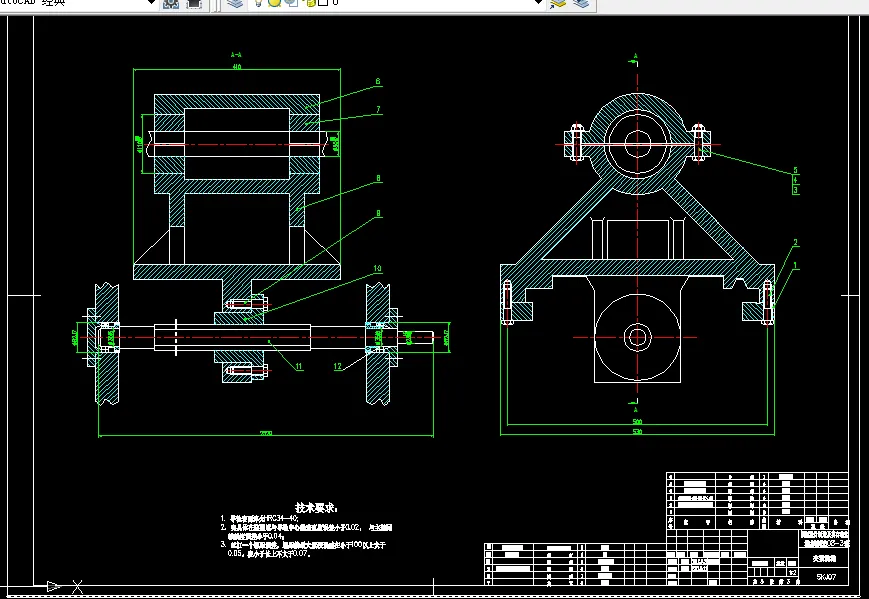Select the SKJ07 drawing number text

tap(826, 577)
